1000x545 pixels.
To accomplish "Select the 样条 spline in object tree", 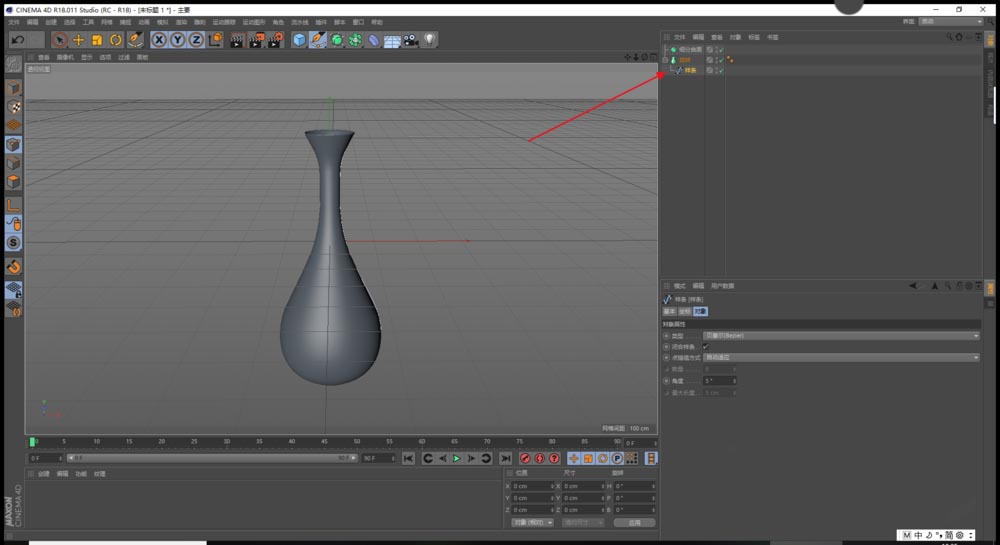I will 690,70.
